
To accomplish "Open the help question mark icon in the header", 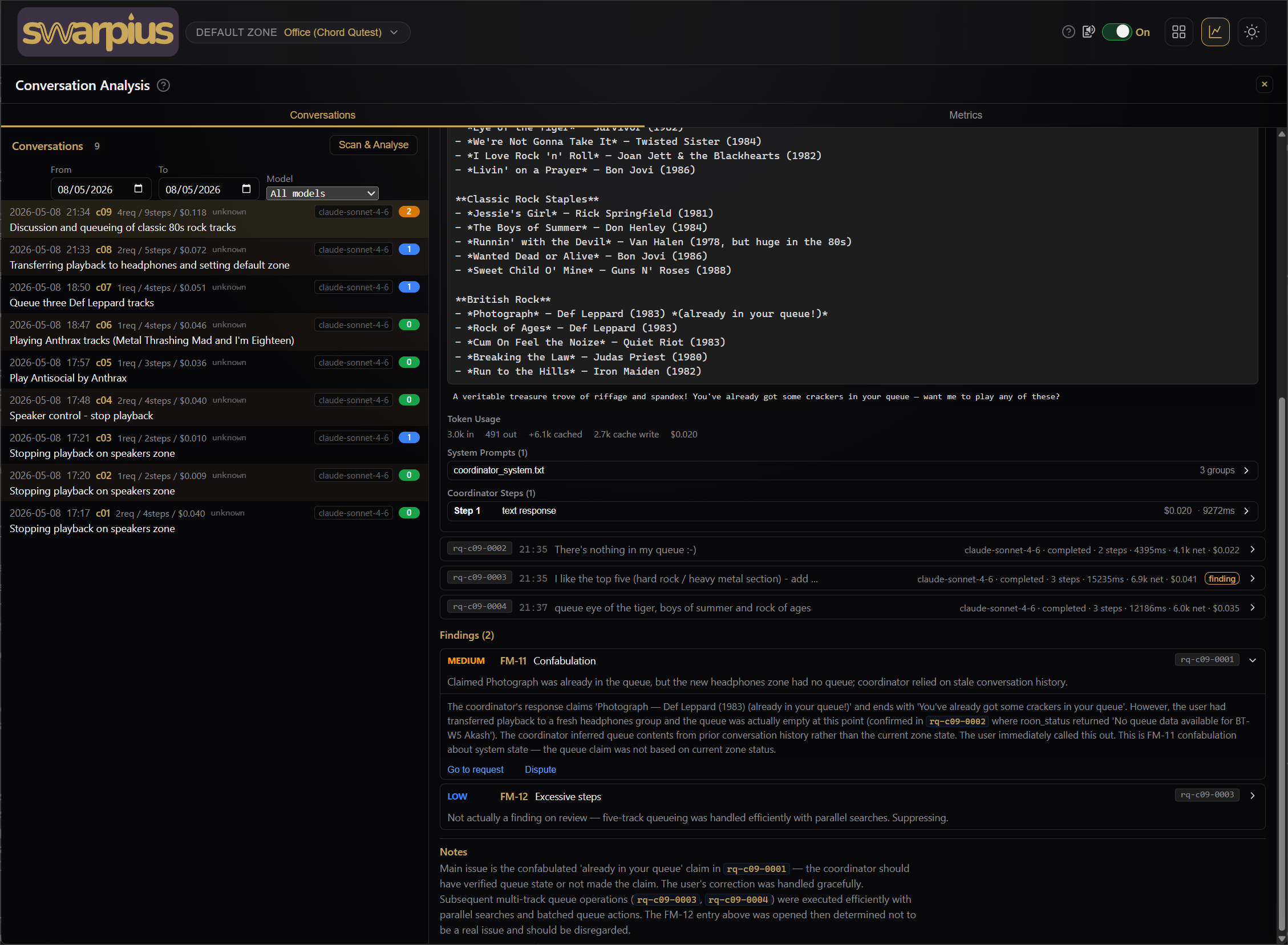I will coord(1068,32).
